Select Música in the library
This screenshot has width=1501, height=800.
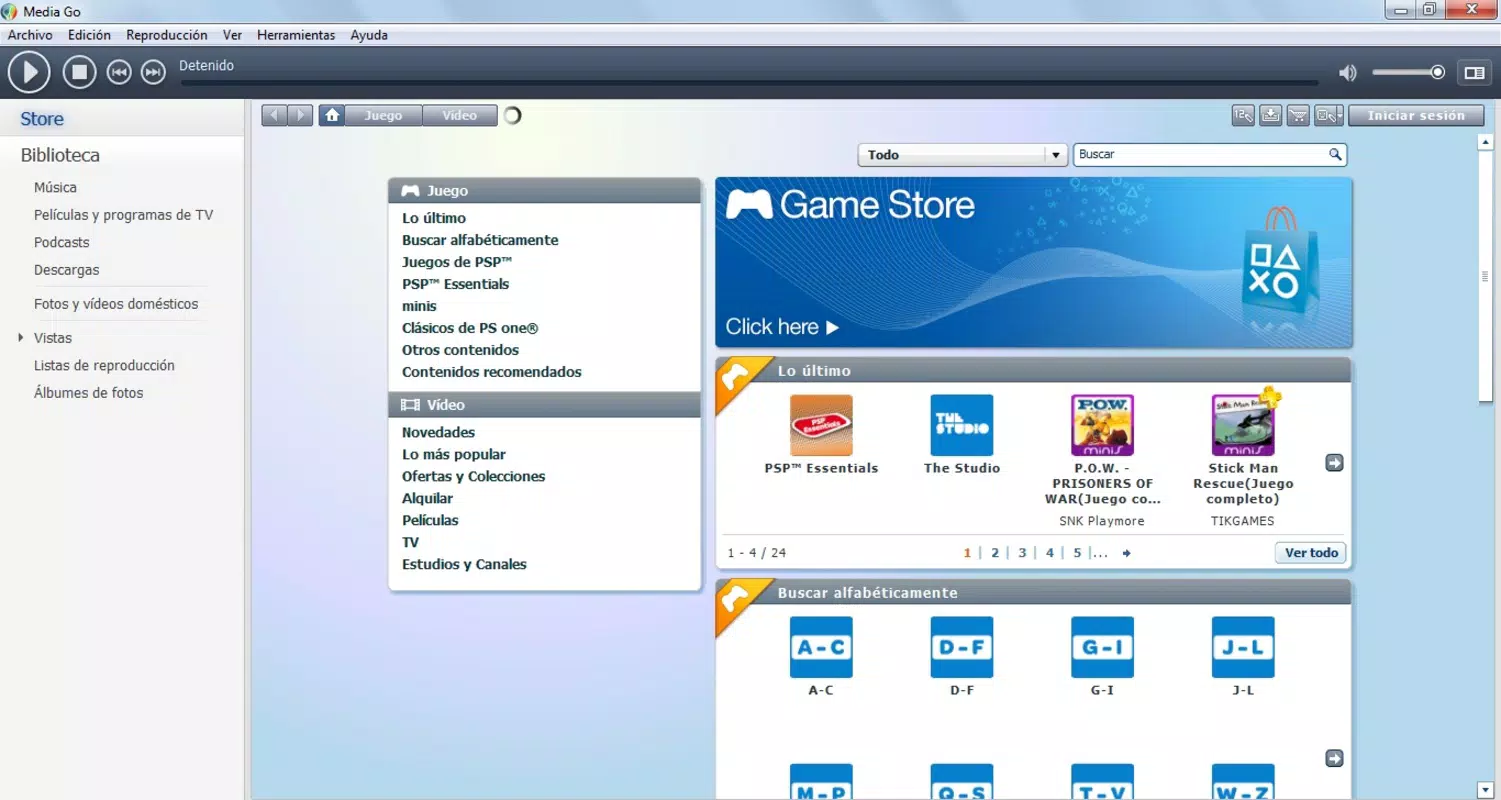pyautogui.click(x=55, y=187)
